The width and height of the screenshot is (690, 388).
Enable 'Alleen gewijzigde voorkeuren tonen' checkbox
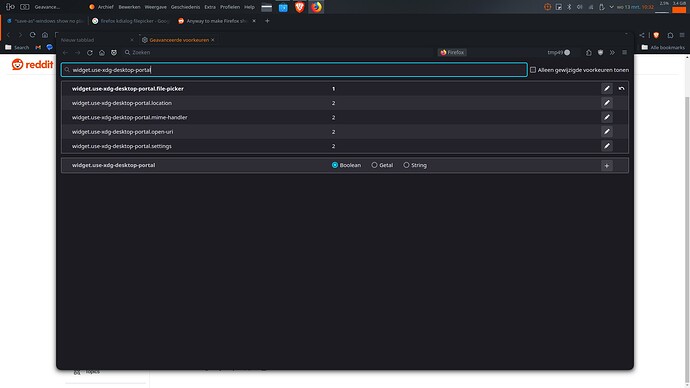pos(532,70)
